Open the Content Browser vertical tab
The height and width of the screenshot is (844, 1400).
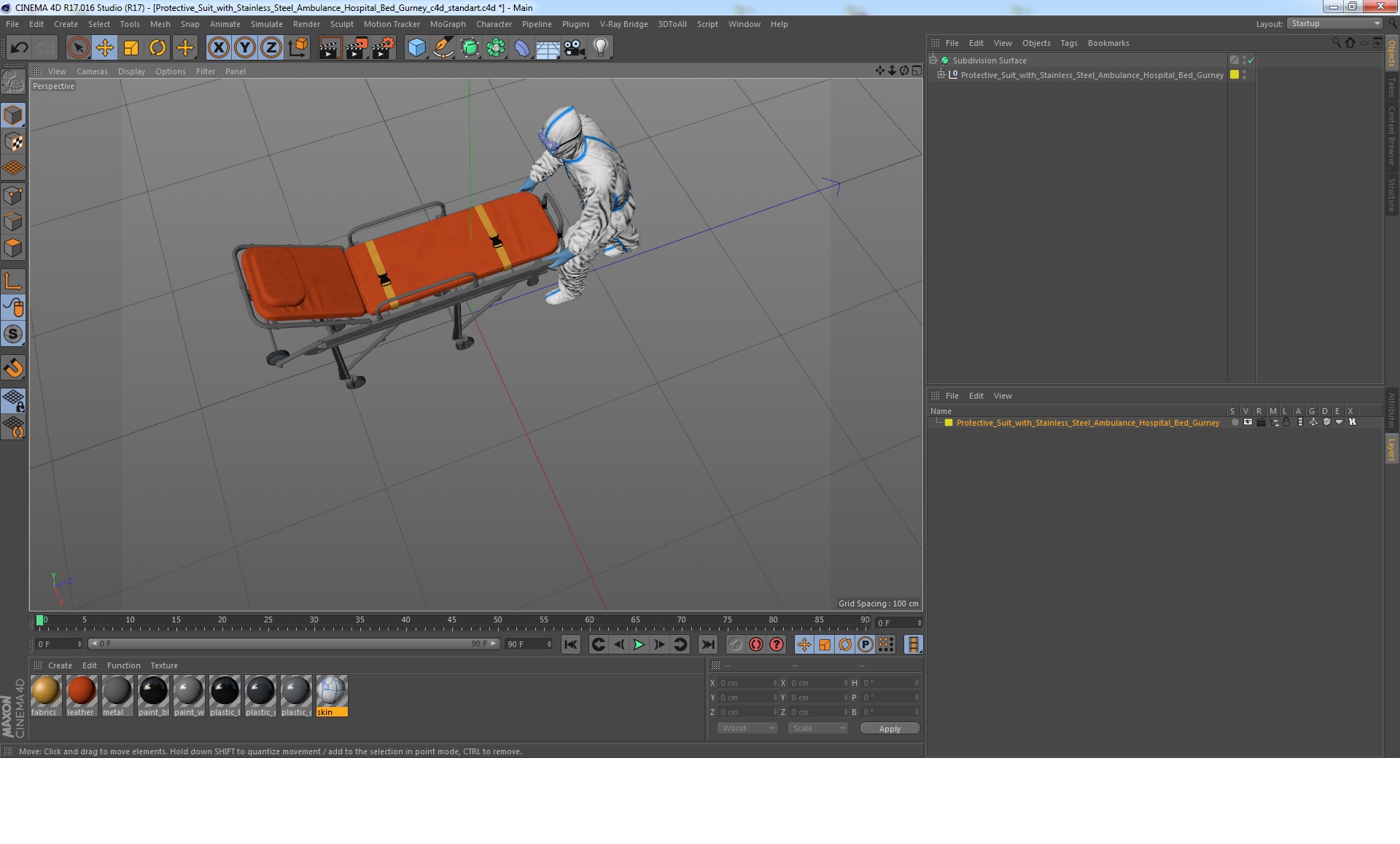pyautogui.click(x=1392, y=136)
